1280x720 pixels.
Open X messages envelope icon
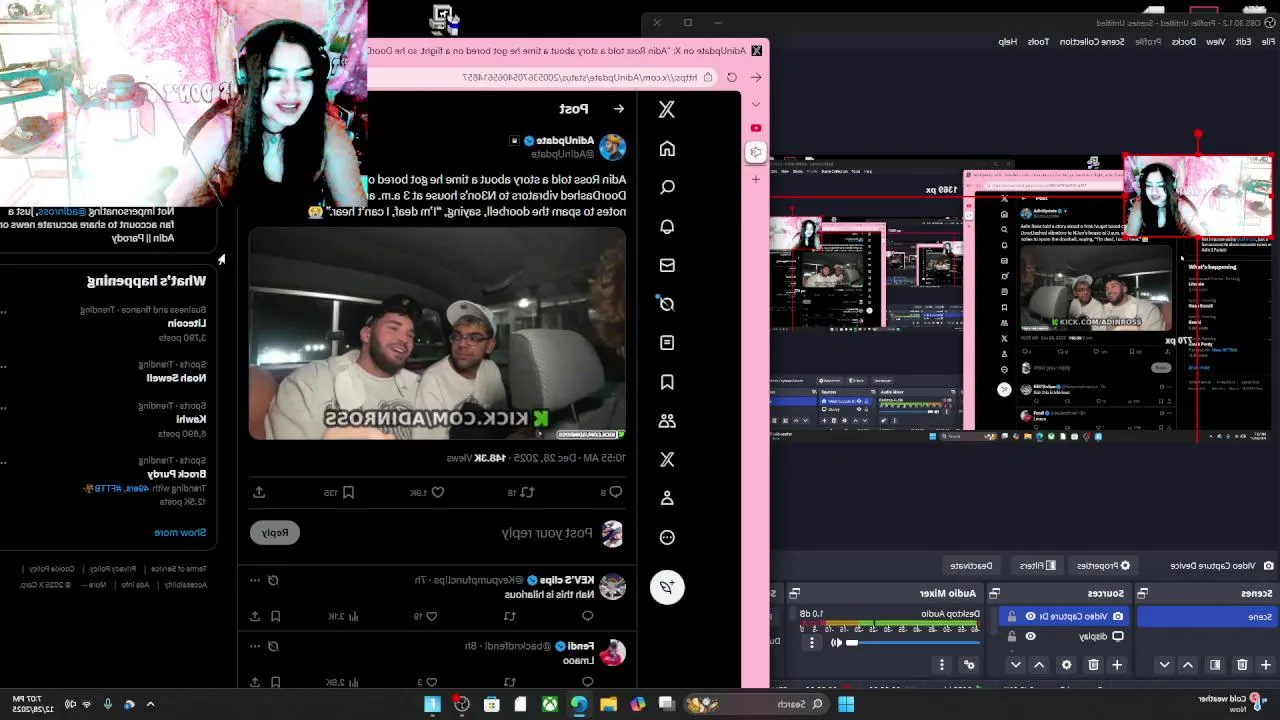pos(667,265)
